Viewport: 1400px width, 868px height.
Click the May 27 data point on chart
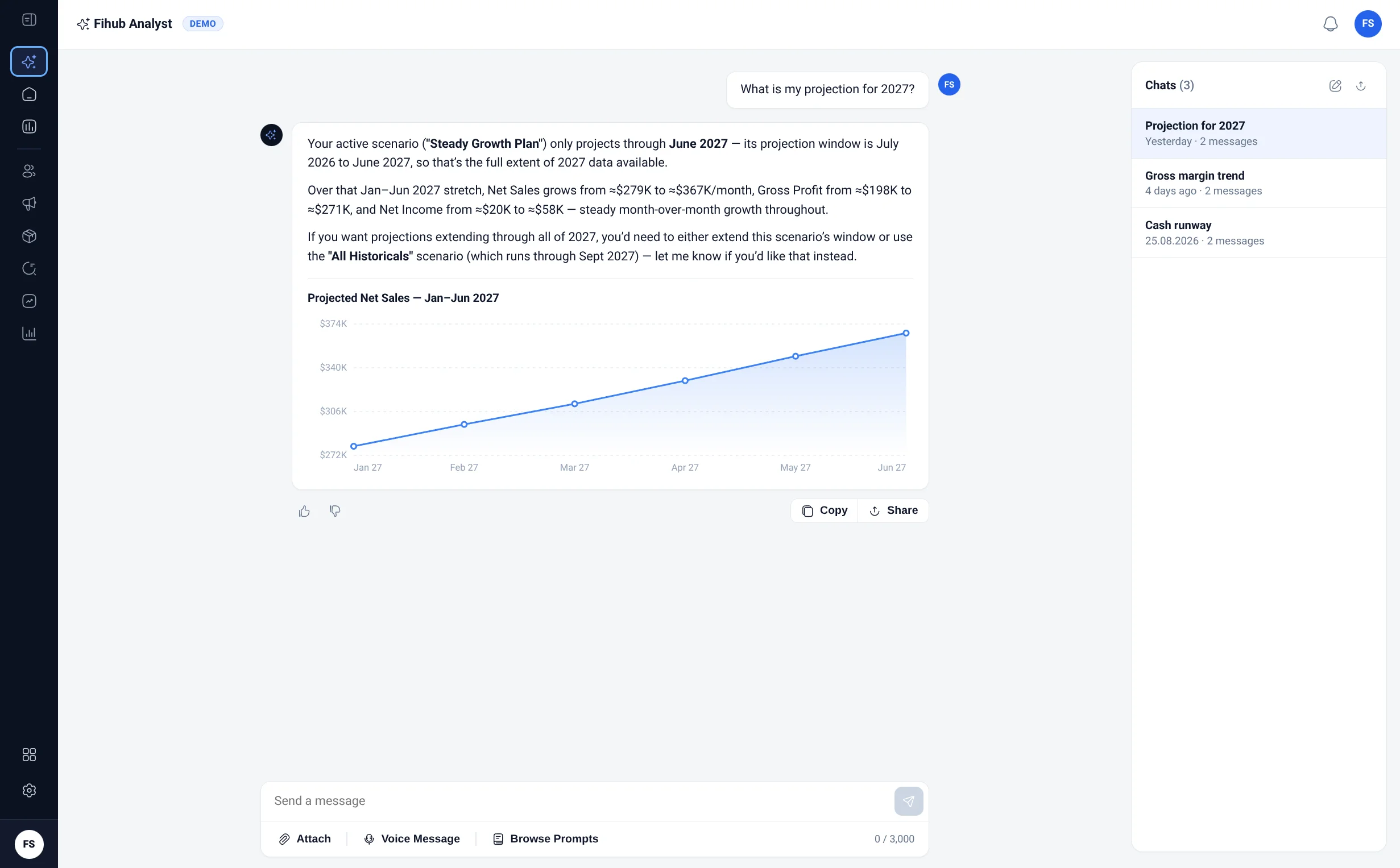click(796, 356)
